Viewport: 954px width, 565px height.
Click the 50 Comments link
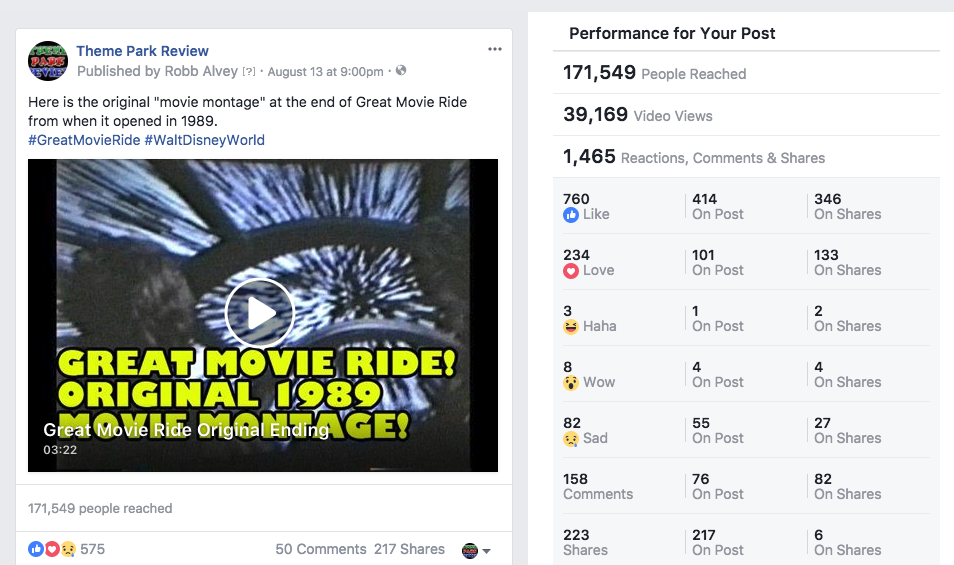click(321, 549)
